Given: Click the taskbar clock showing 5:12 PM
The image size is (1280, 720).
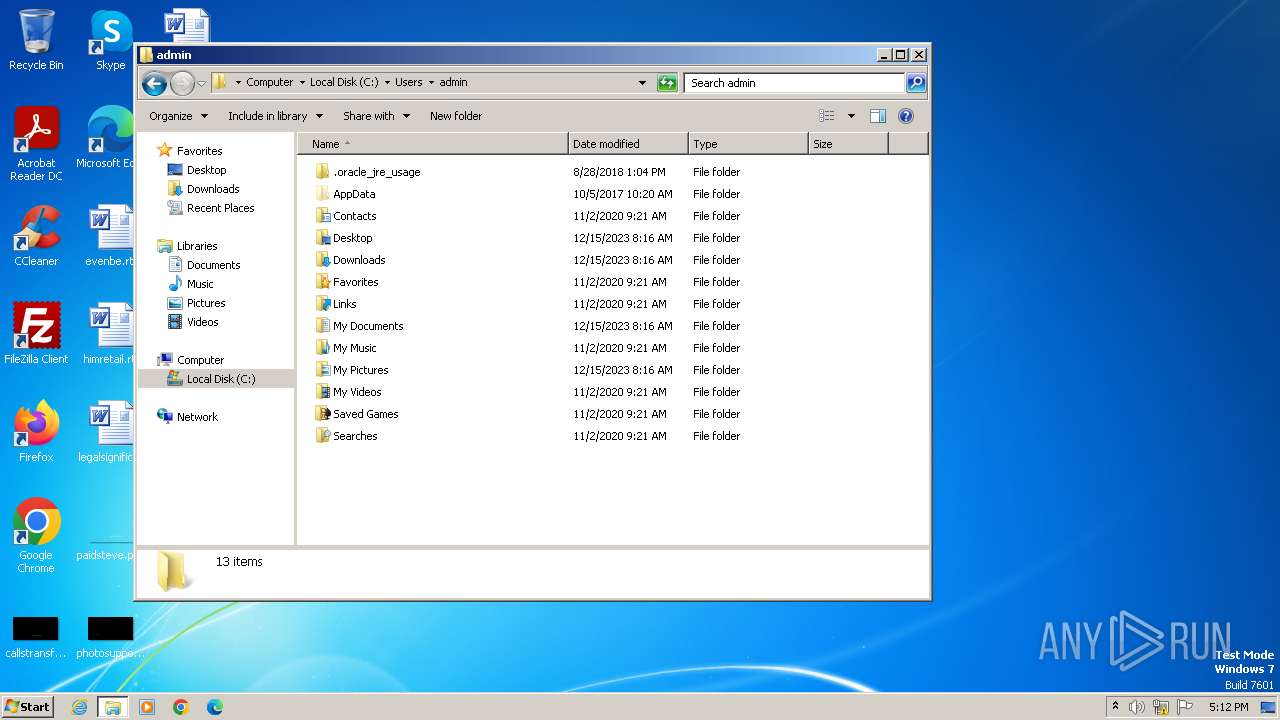Looking at the screenshot, I should pyautogui.click(x=1228, y=707).
